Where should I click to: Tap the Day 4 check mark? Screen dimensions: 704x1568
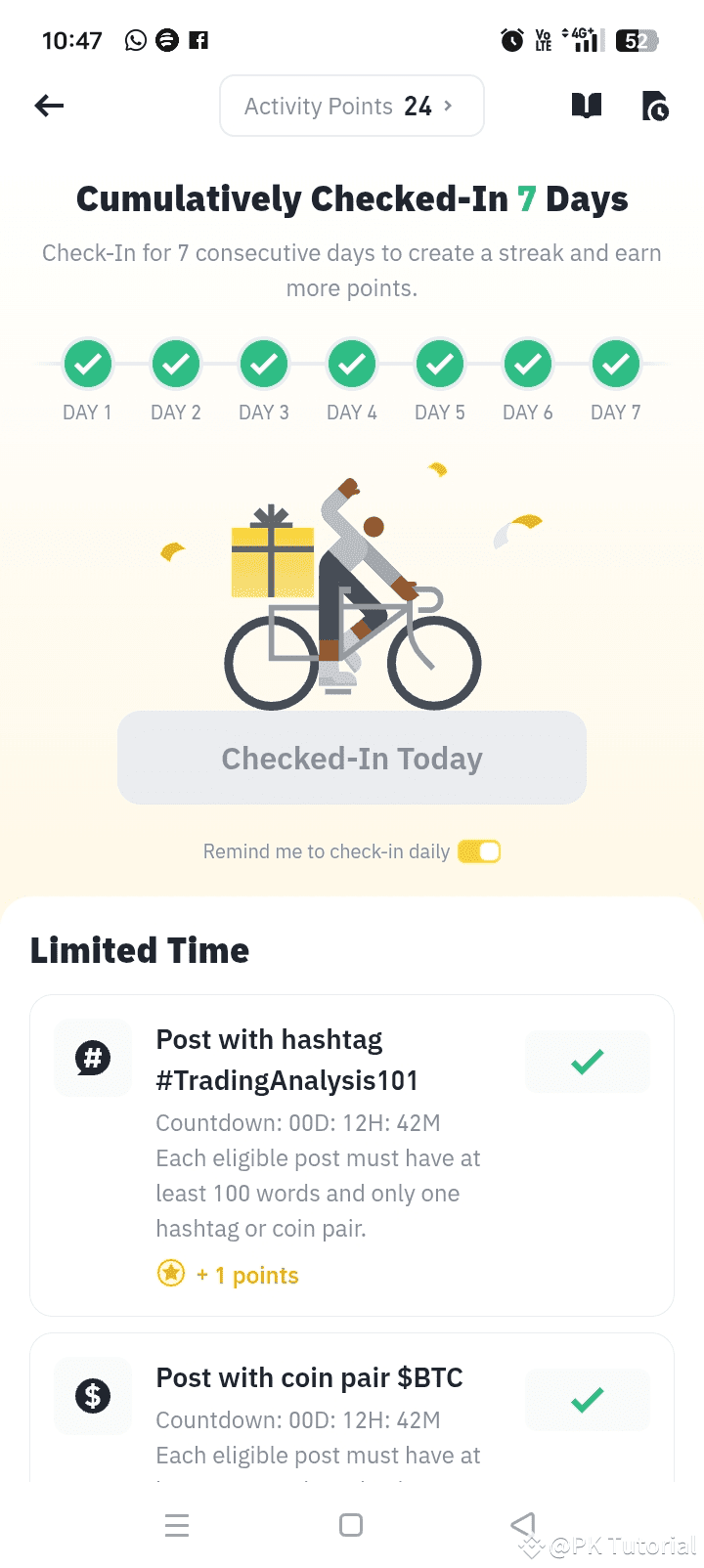352,364
